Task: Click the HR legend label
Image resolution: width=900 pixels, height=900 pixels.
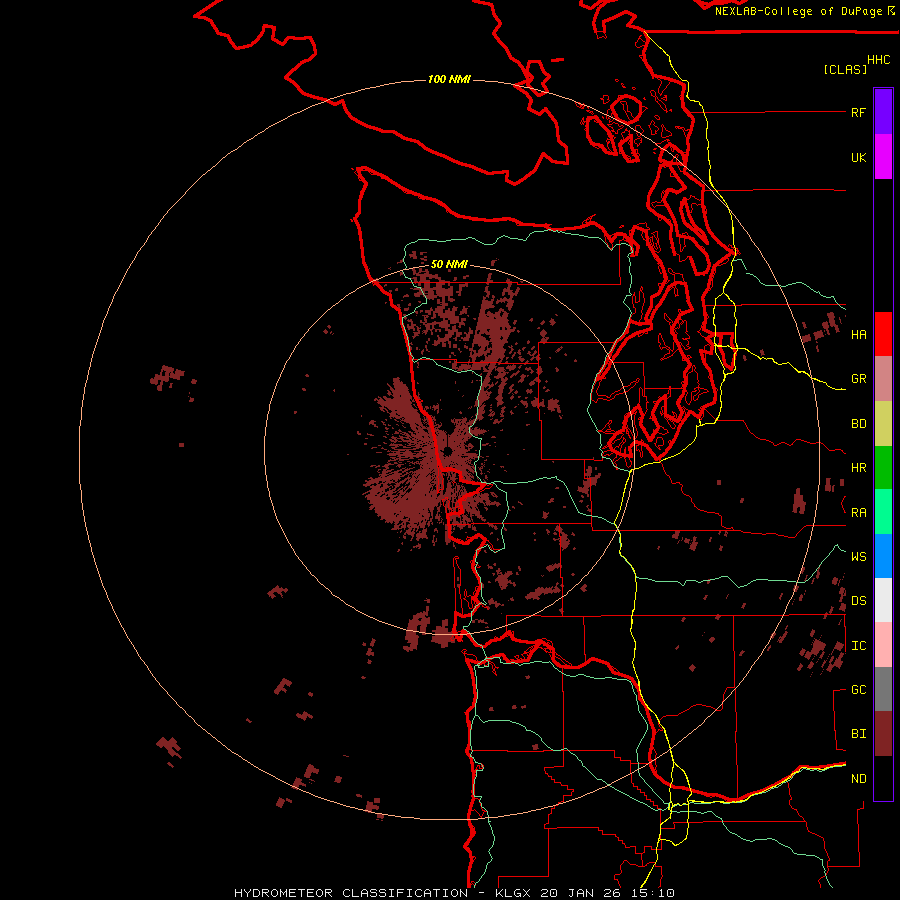Action: 858,468
